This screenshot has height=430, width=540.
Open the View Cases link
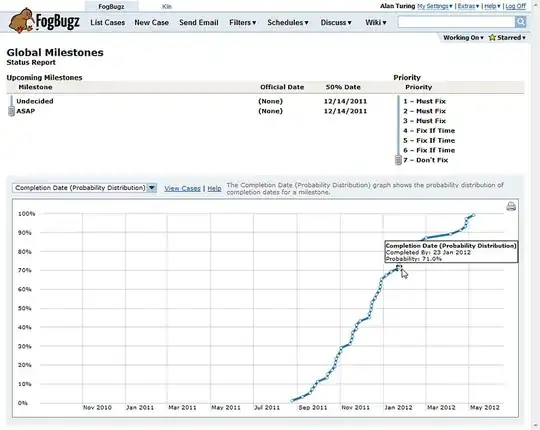(182, 189)
